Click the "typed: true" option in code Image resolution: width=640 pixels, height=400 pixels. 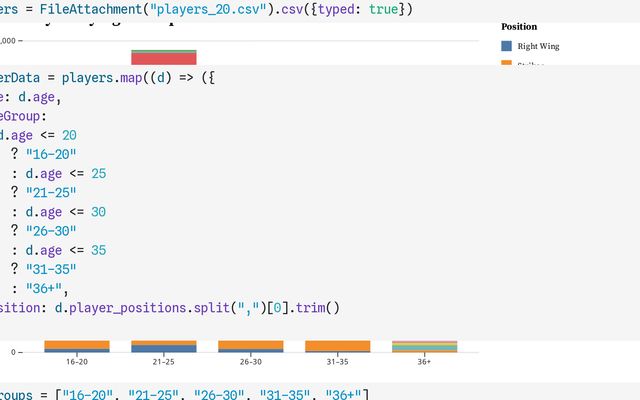[x=358, y=9]
